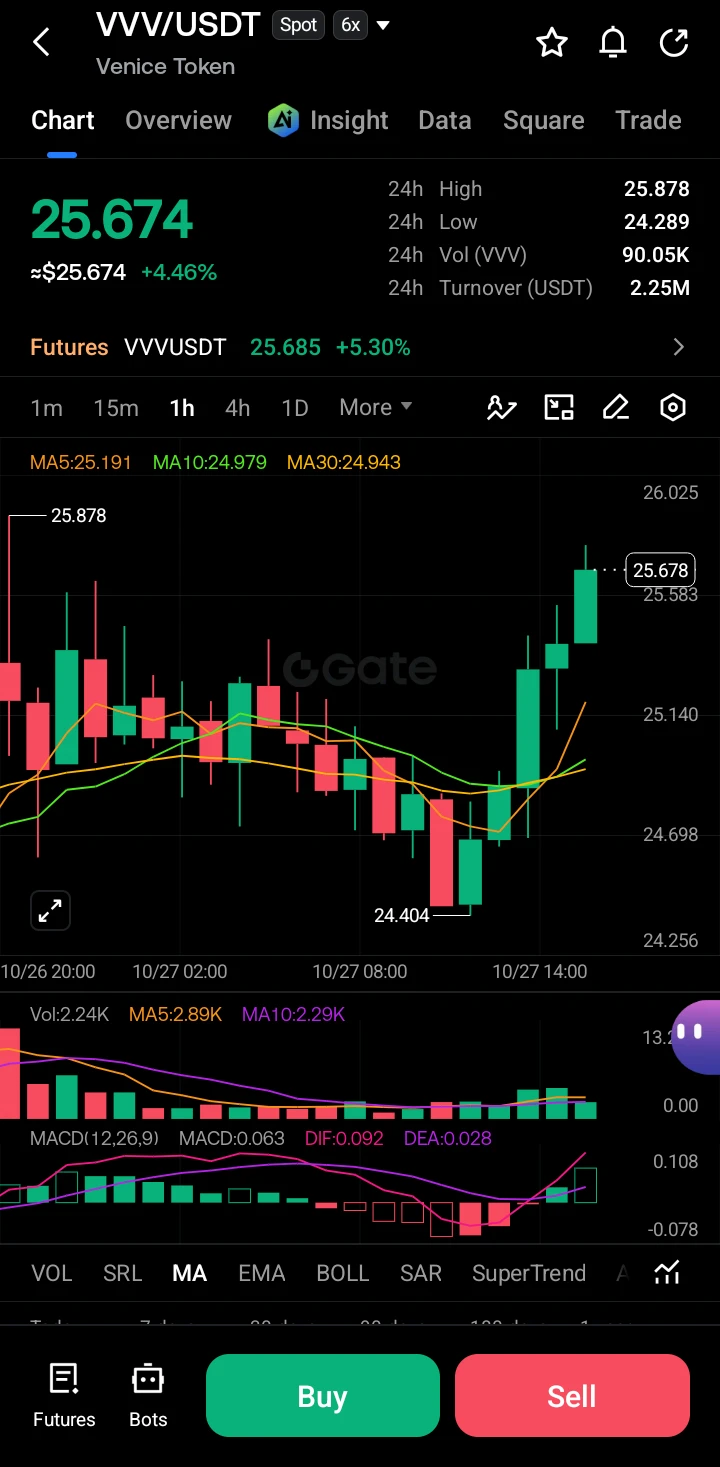Screen dimensions: 720x1467
Task: Tap the back arrow icon
Action: point(41,42)
